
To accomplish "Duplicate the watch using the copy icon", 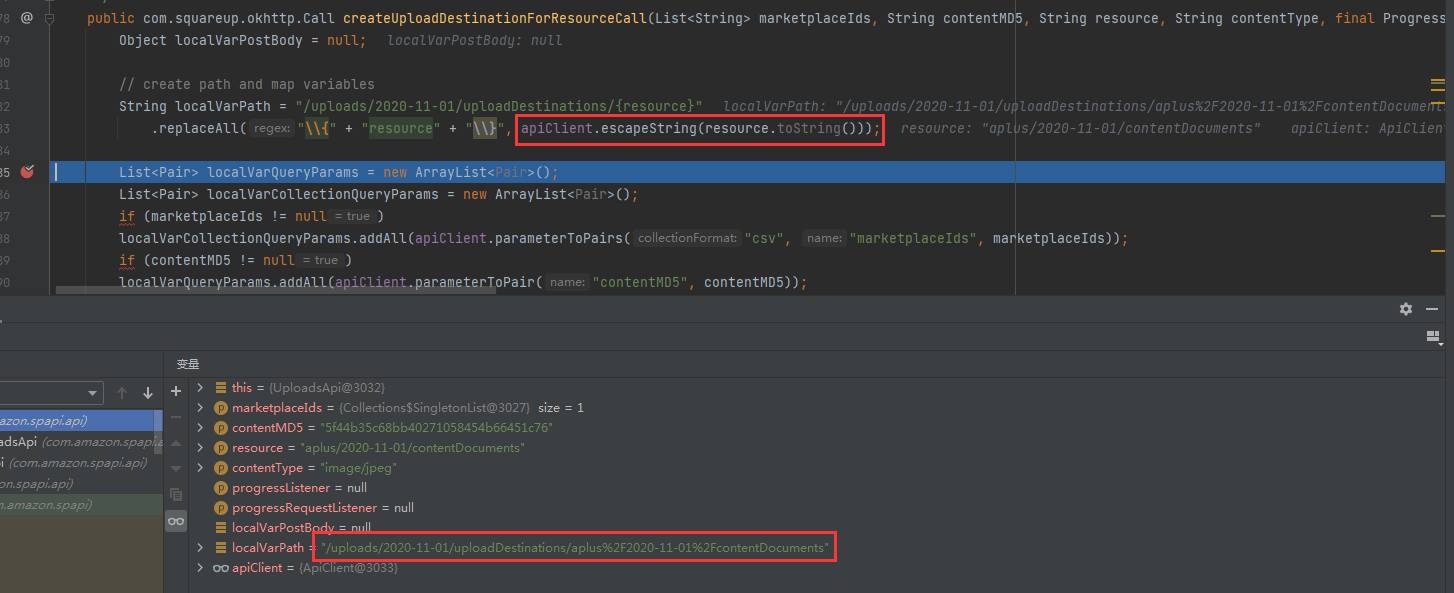I will (x=176, y=495).
